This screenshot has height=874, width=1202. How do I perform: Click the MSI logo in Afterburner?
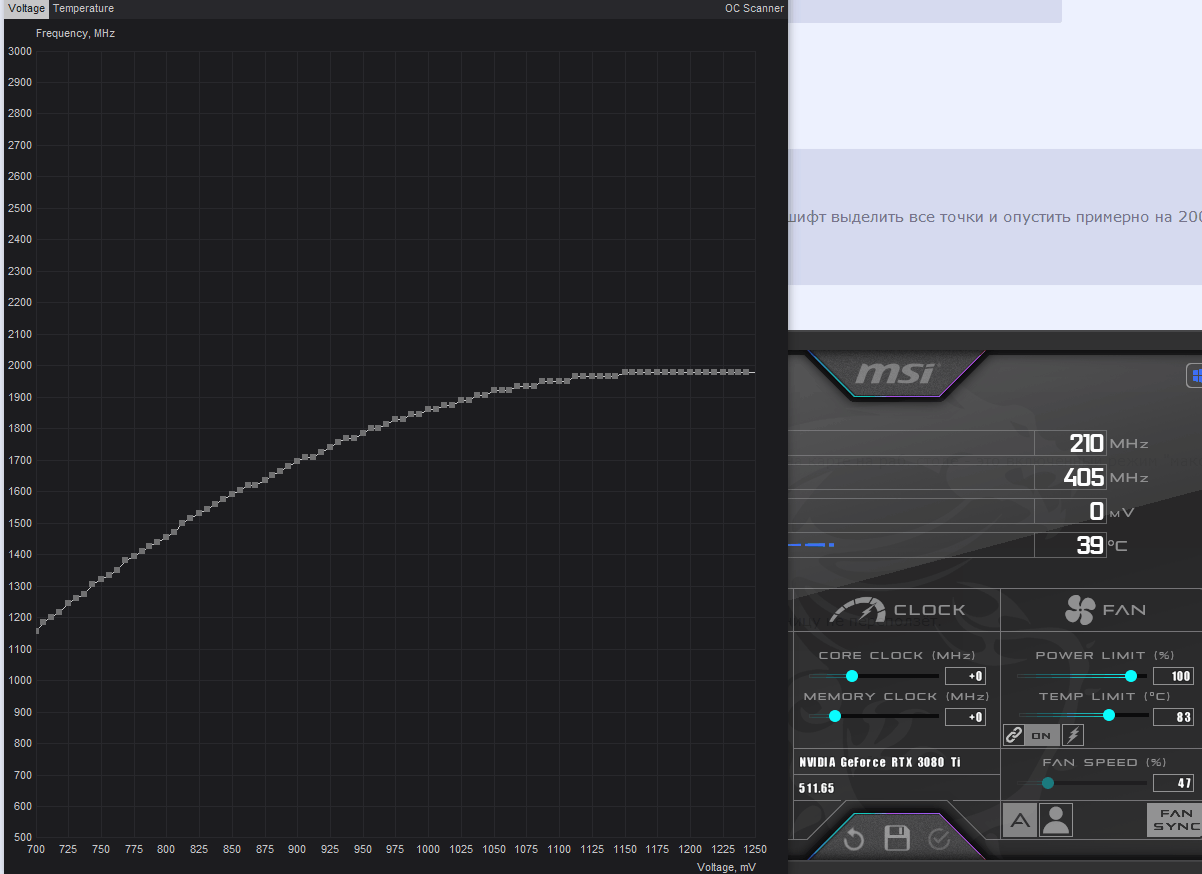[895, 373]
